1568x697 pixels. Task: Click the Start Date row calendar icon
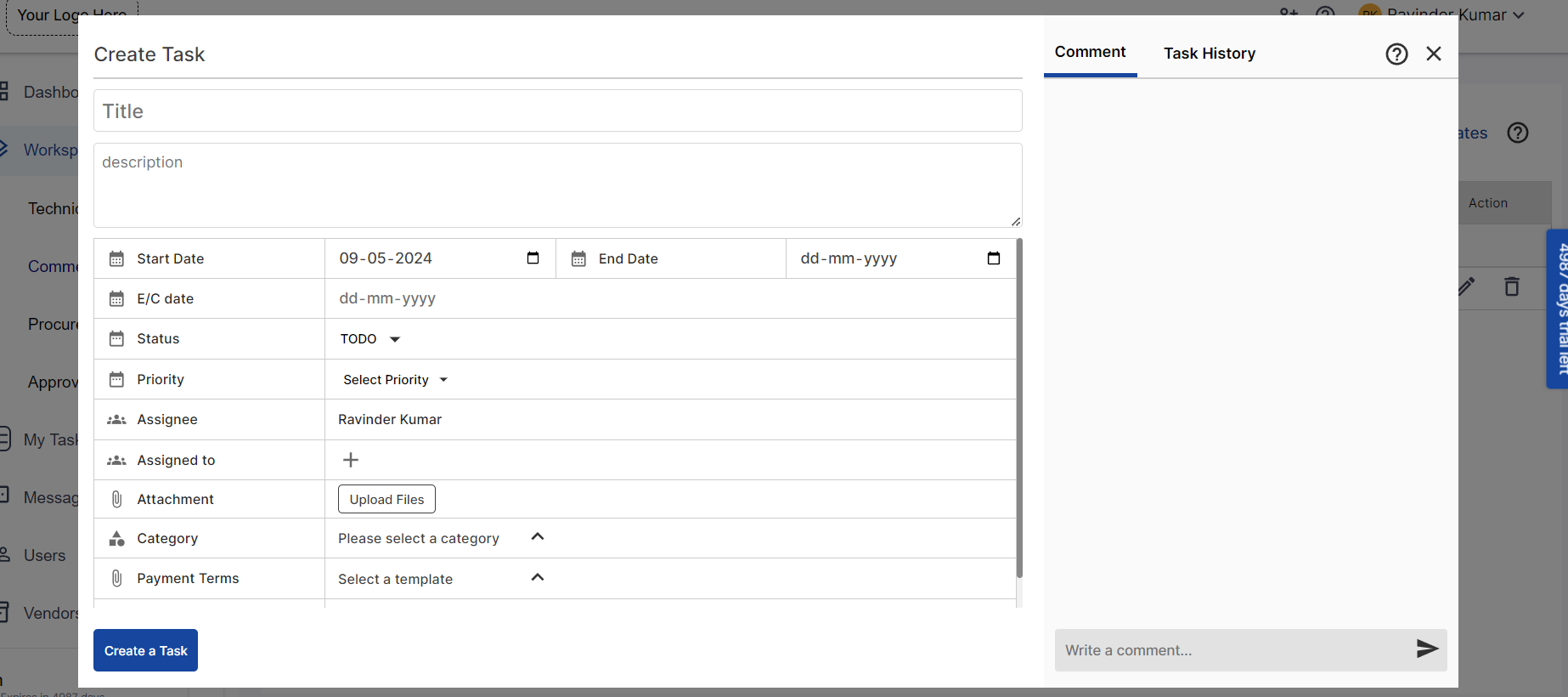pos(117,258)
